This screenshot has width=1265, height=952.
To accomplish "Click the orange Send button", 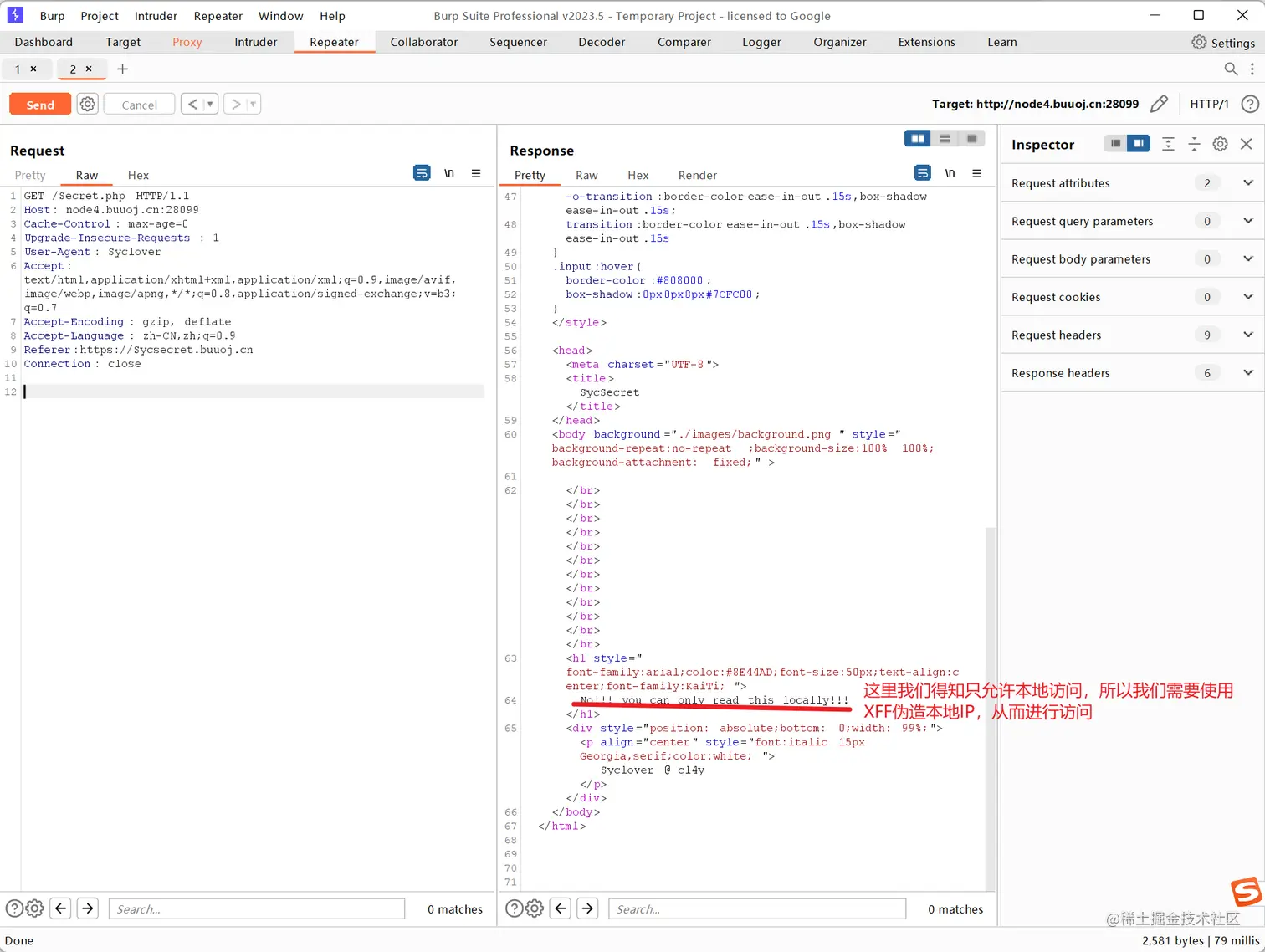I will click(40, 104).
